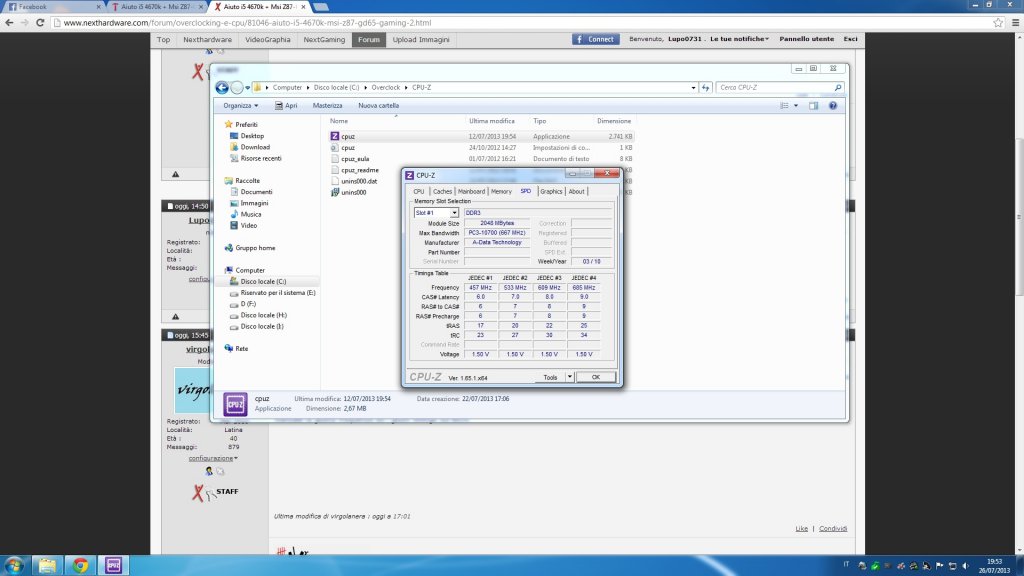The width and height of the screenshot is (1024, 576).
Task: Open the view options dropdown arrow
Action: pyautogui.click(x=795, y=106)
